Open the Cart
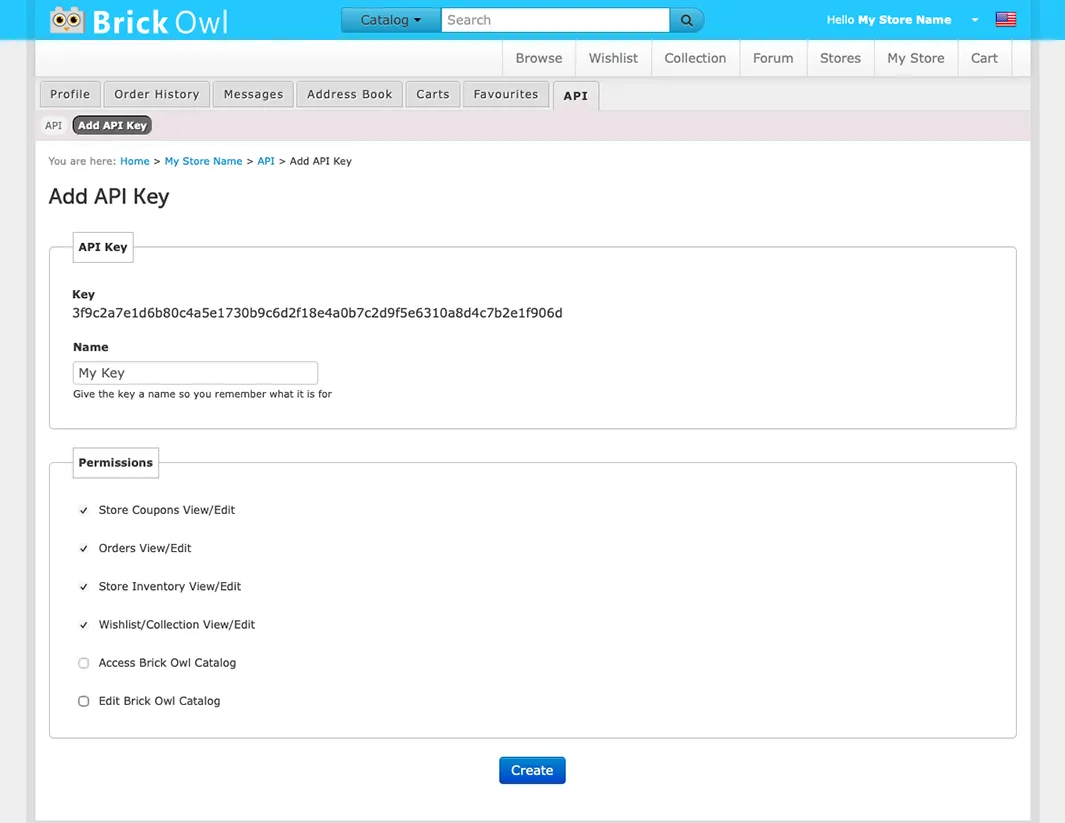1065x823 pixels. click(984, 58)
